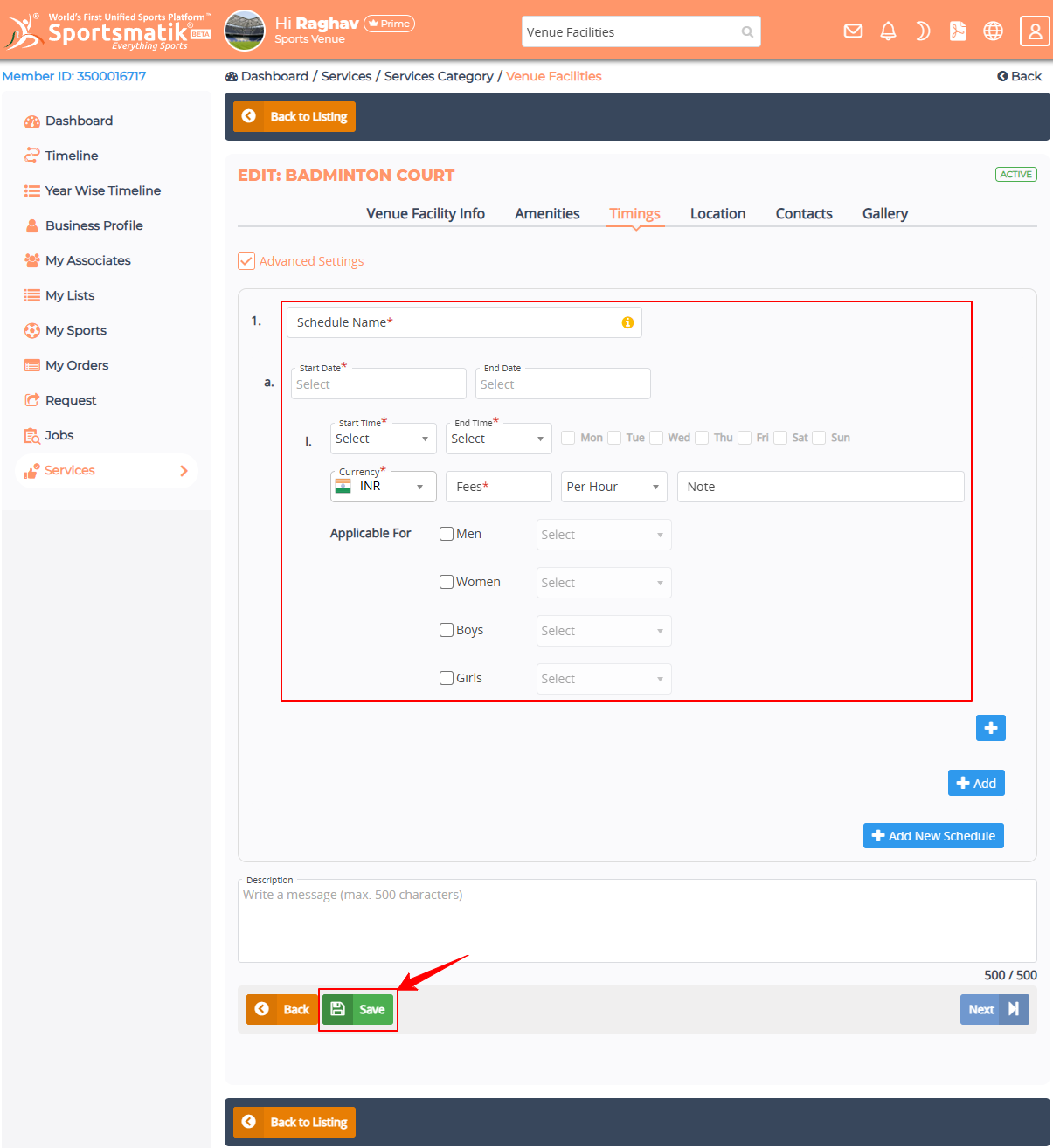
Task: Click the Schedule Name info icon
Action: click(627, 322)
